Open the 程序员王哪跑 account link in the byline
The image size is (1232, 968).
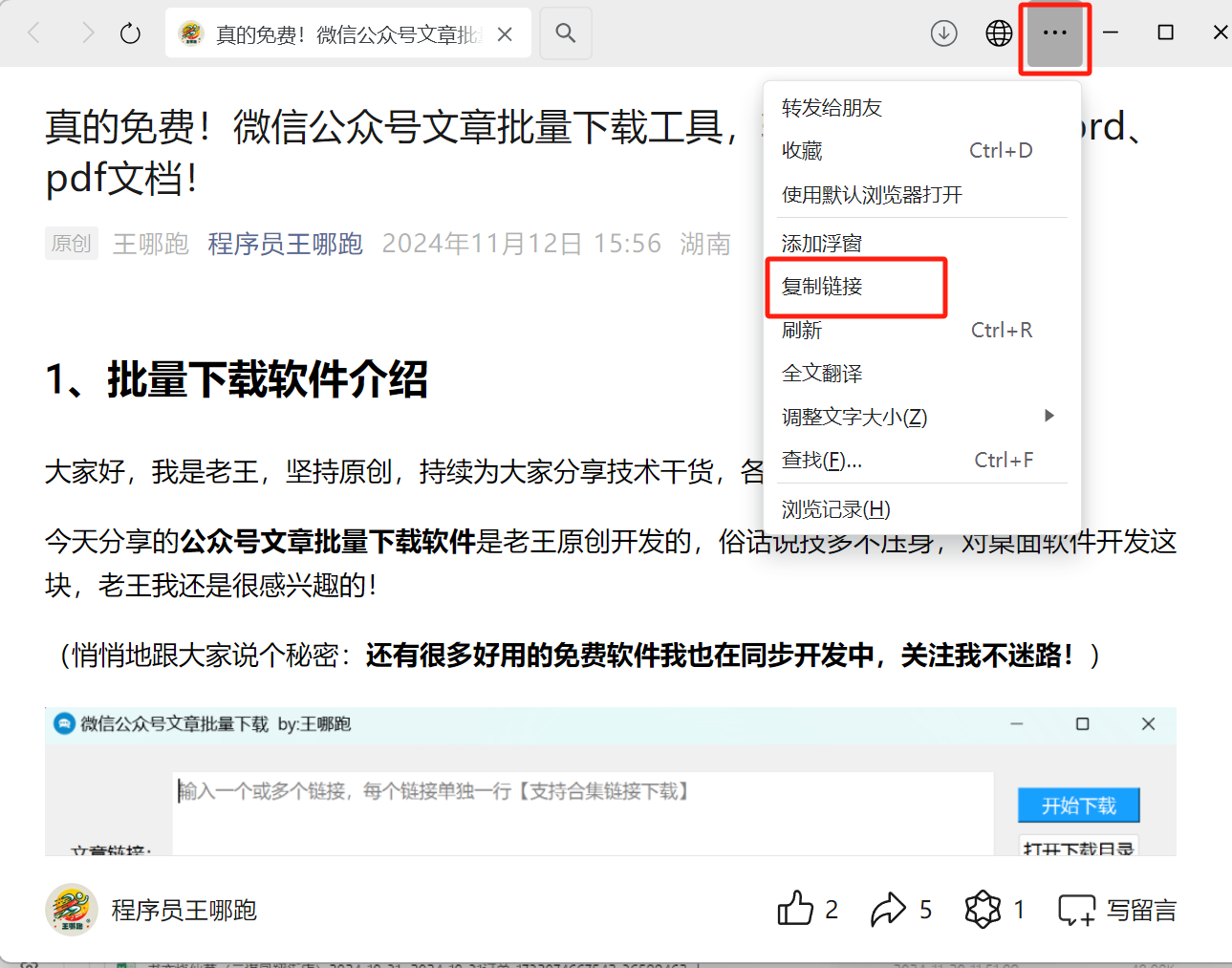(285, 244)
